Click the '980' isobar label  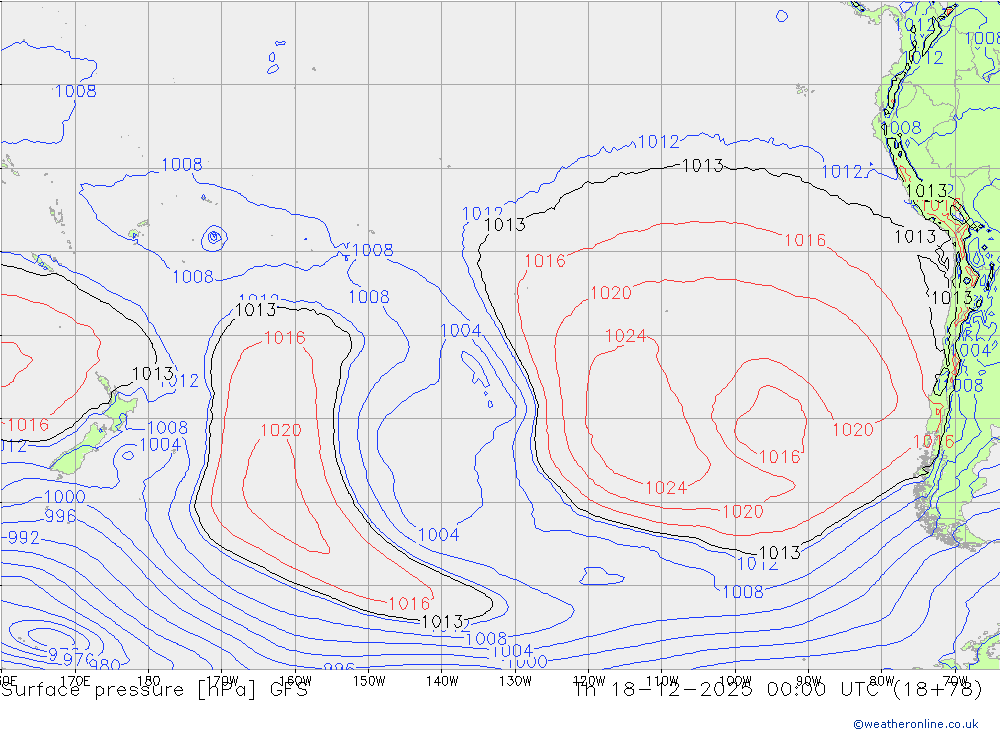[x=105, y=665]
